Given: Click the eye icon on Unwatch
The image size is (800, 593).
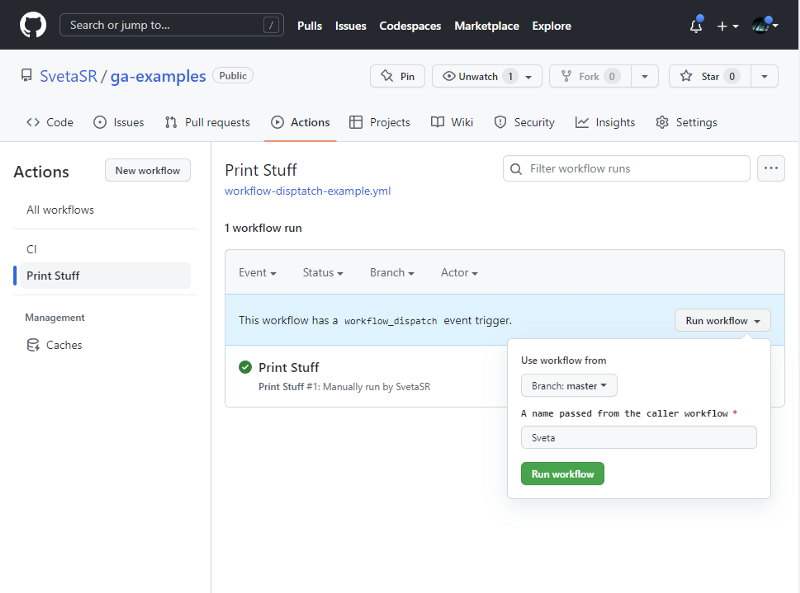Looking at the screenshot, I should click(x=448, y=76).
